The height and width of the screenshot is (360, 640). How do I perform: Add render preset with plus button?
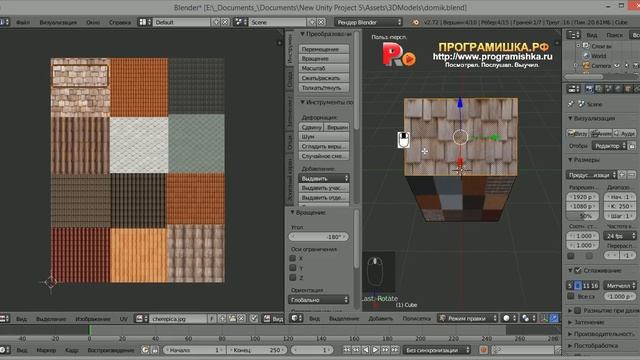(x=622, y=175)
